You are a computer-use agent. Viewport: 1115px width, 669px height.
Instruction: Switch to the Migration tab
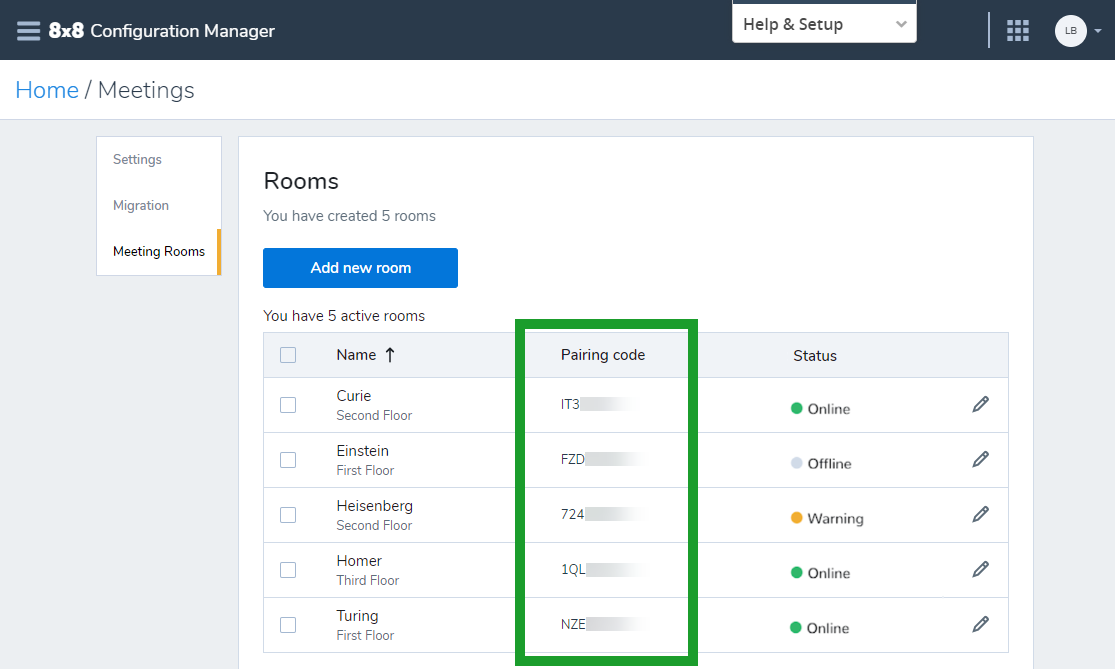pyautogui.click(x=141, y=206)
